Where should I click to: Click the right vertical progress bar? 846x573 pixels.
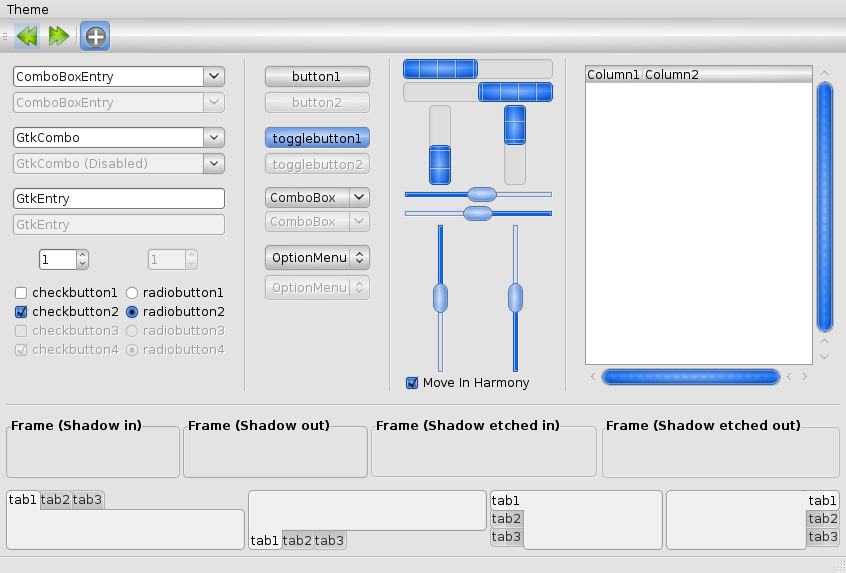tap(515, 145)
